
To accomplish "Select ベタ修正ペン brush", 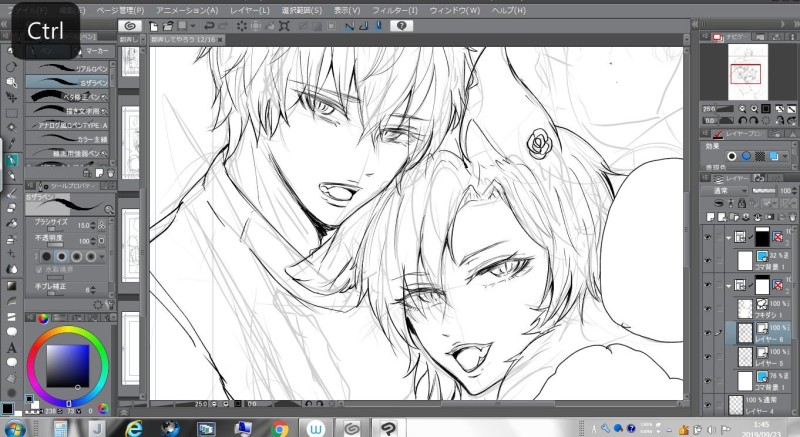I will pyautogui.click(x=67, y=96).
